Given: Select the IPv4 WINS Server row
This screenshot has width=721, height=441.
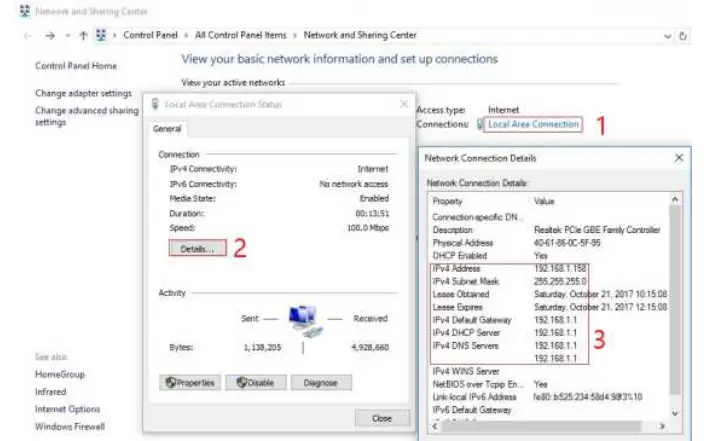Looking at the screenshot, I should 549,372.
